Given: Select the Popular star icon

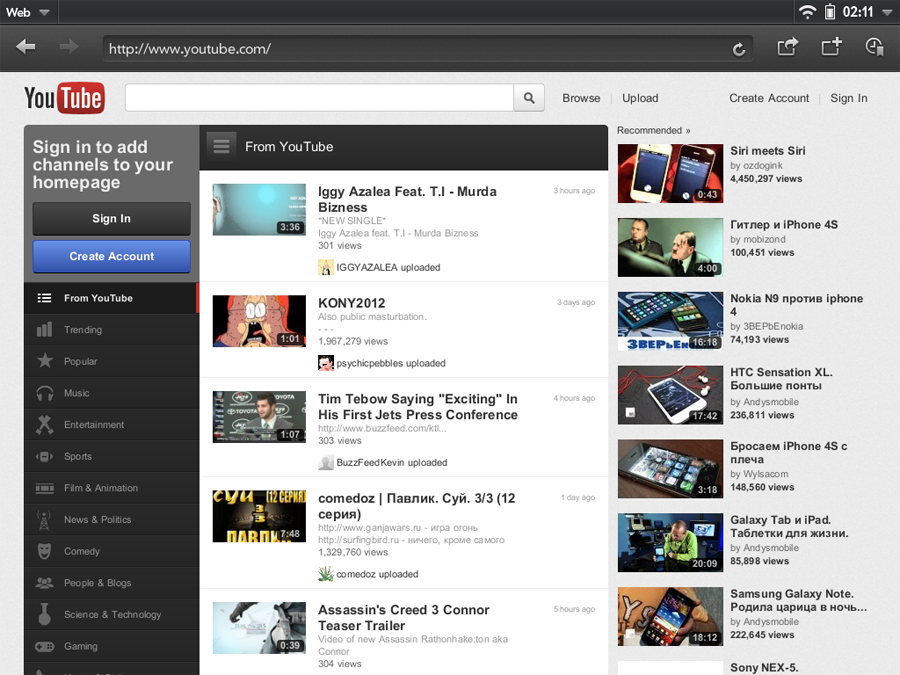Looking at the screenshot, I should pyautogui.click(x=45, y=360).
